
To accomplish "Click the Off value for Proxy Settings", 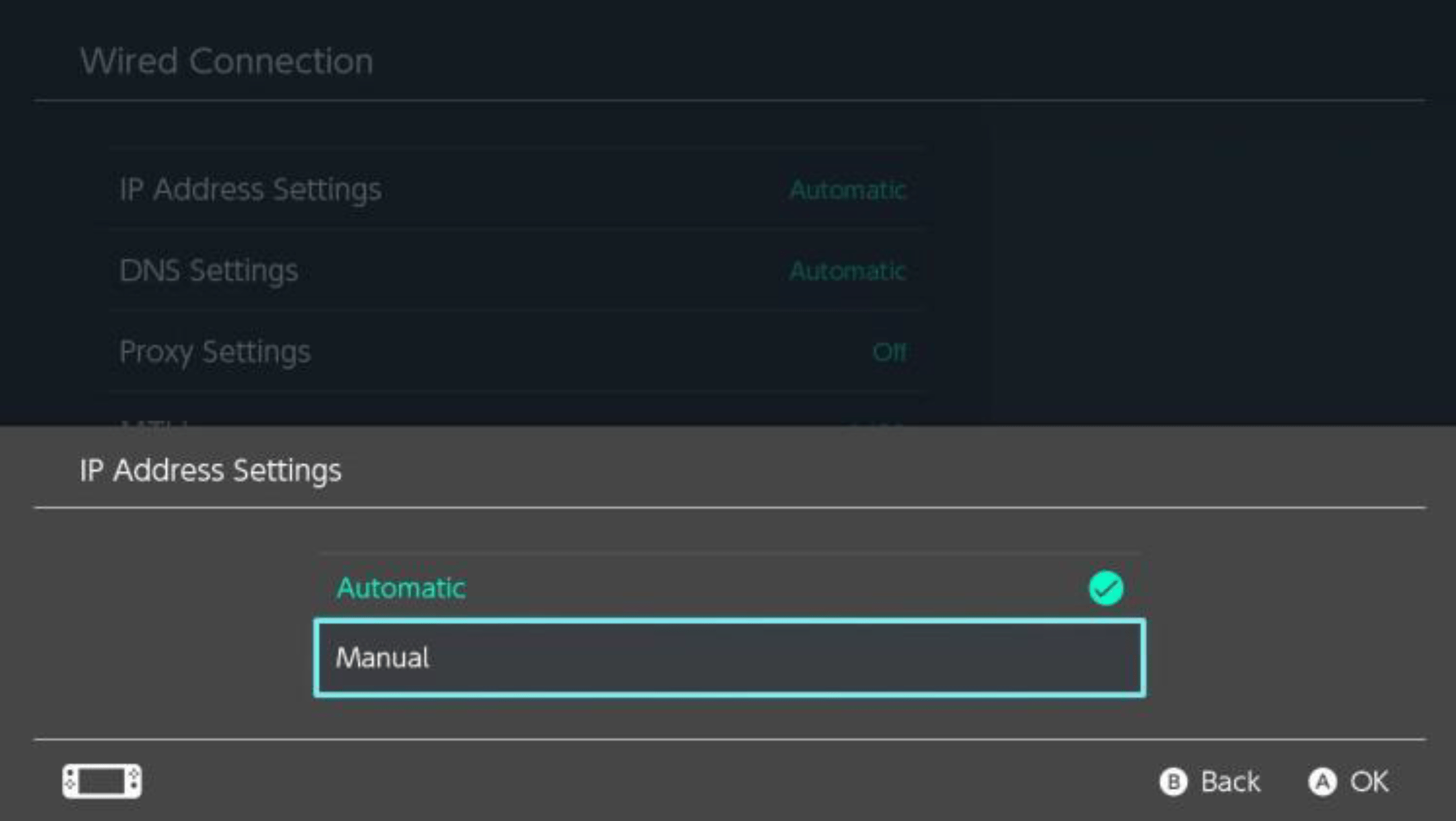I will pyautogui.click(x=889, y=352).
